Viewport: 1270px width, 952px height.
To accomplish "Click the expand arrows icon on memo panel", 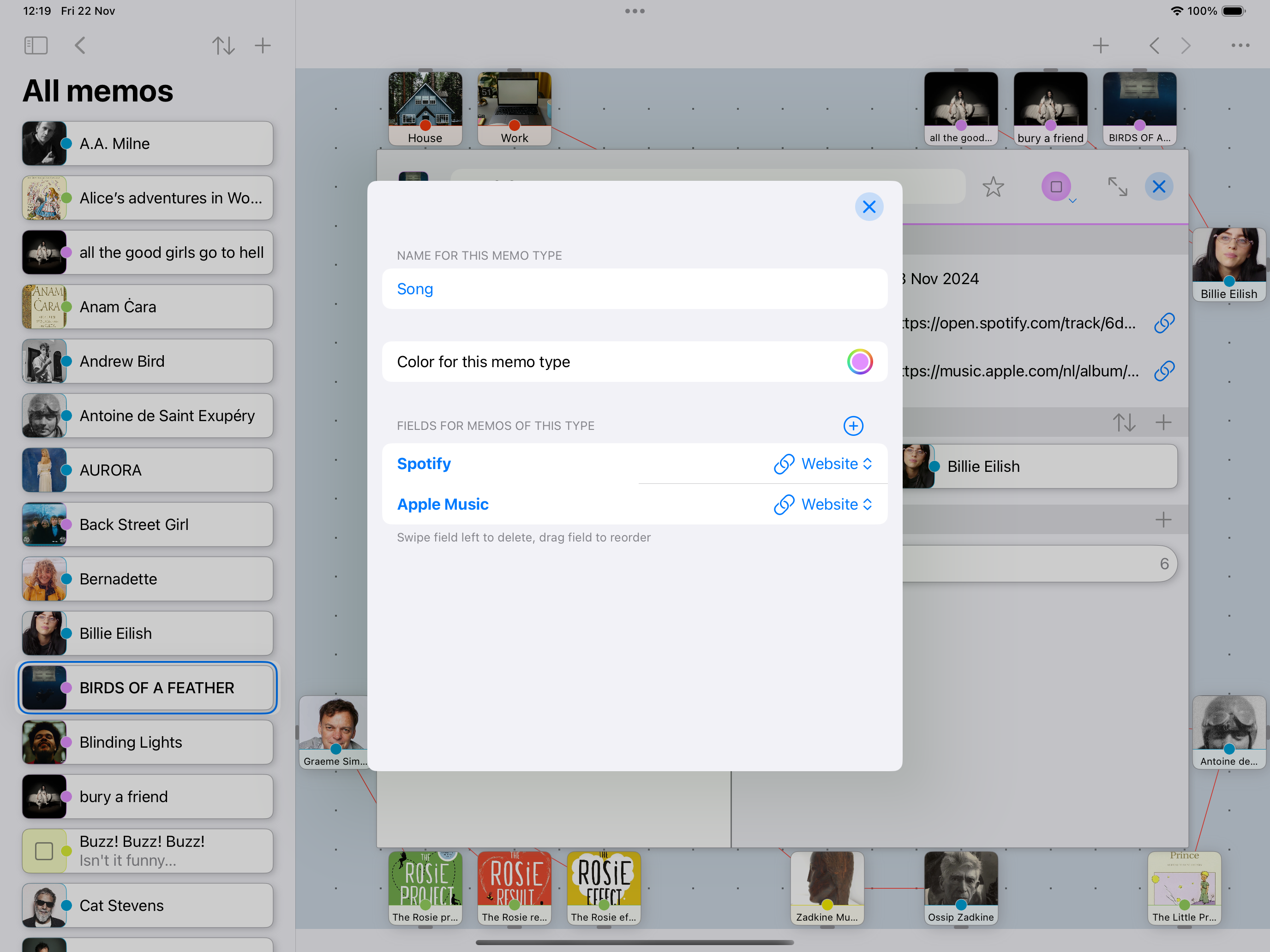I will click(x=1117, y=187).
